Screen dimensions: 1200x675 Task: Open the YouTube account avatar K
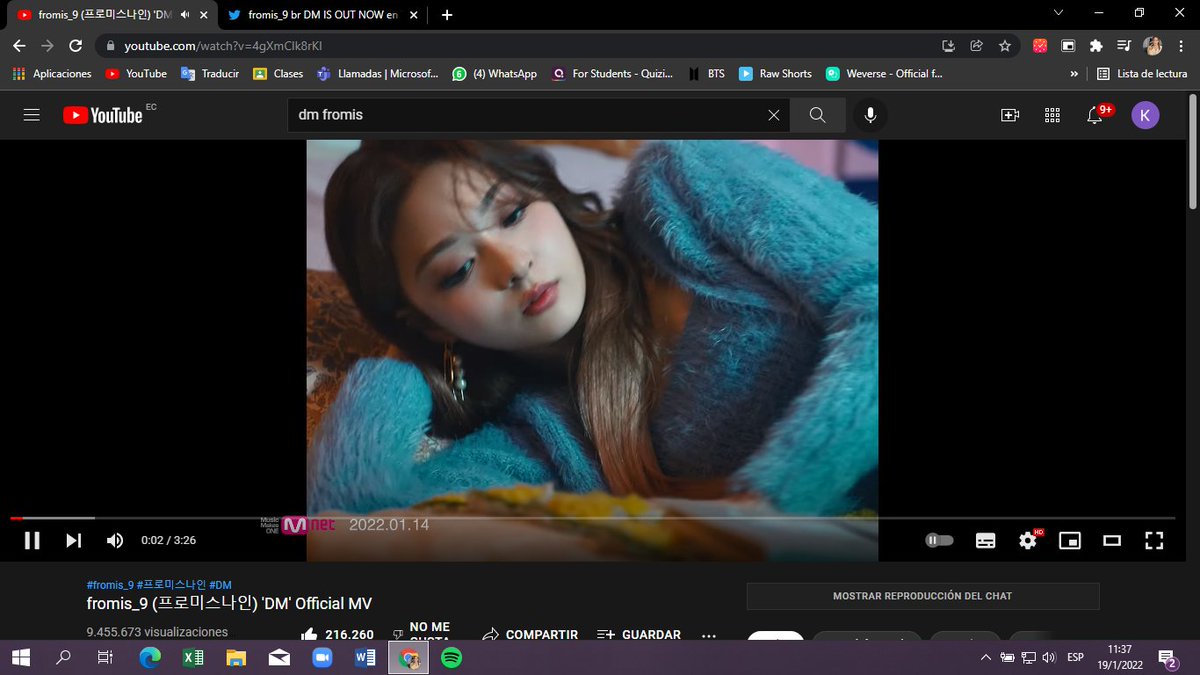coord(1145,115)
